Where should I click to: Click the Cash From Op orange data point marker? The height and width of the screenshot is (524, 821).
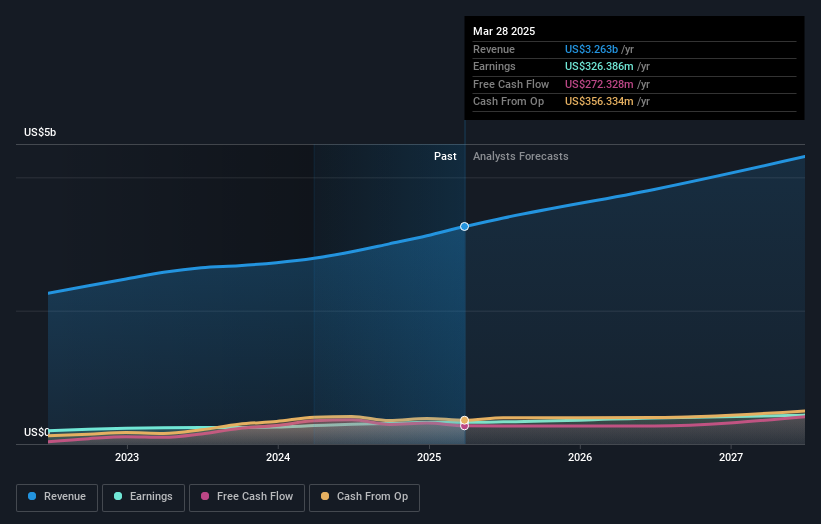464,420
